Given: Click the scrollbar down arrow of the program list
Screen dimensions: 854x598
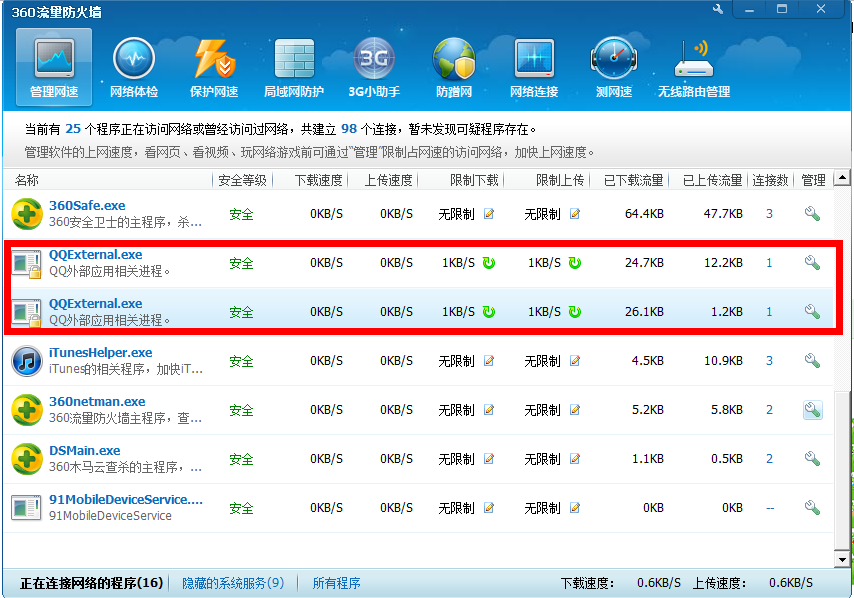Looking at the screenshot, I should point(842,559).
